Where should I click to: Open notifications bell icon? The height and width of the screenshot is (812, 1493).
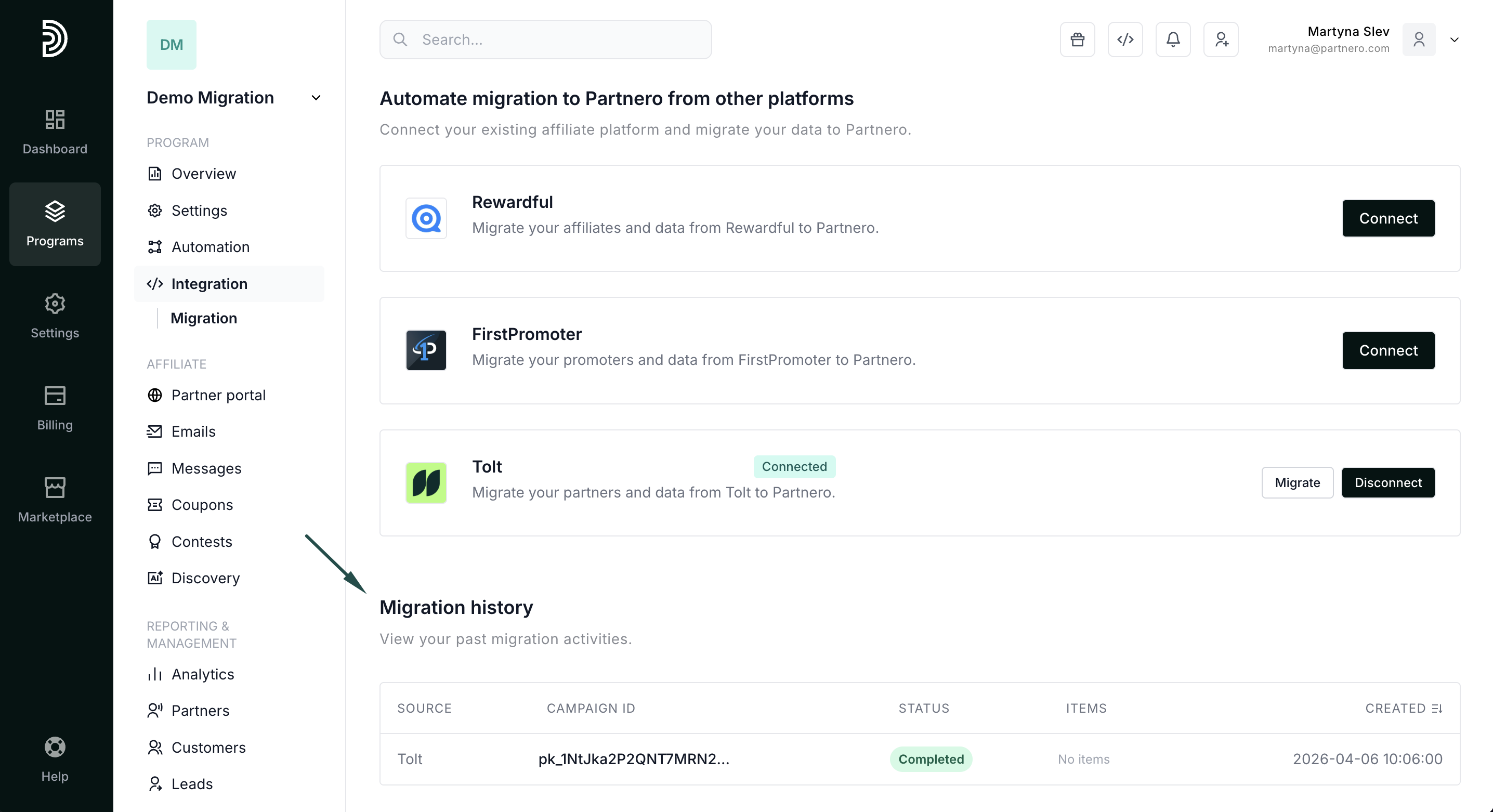pyautogui.click(x=1172, y=40)
